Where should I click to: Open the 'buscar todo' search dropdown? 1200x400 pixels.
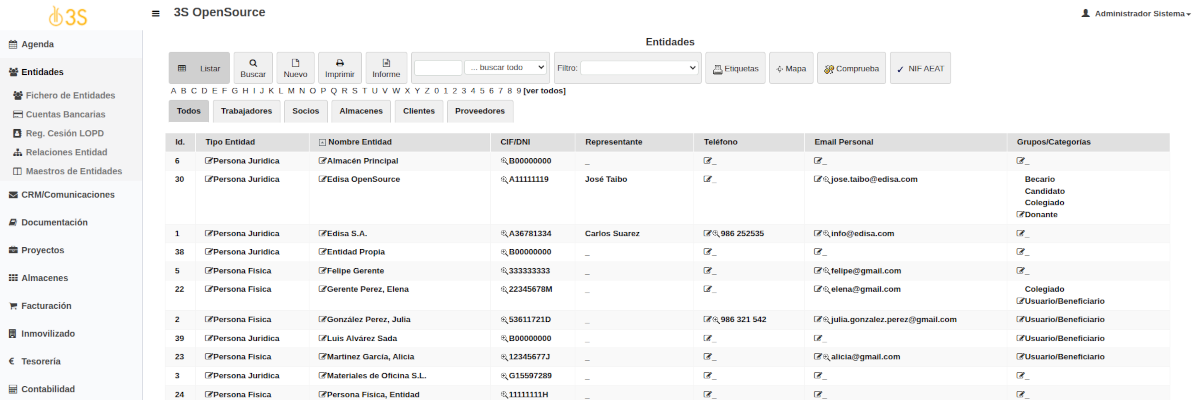506,68
